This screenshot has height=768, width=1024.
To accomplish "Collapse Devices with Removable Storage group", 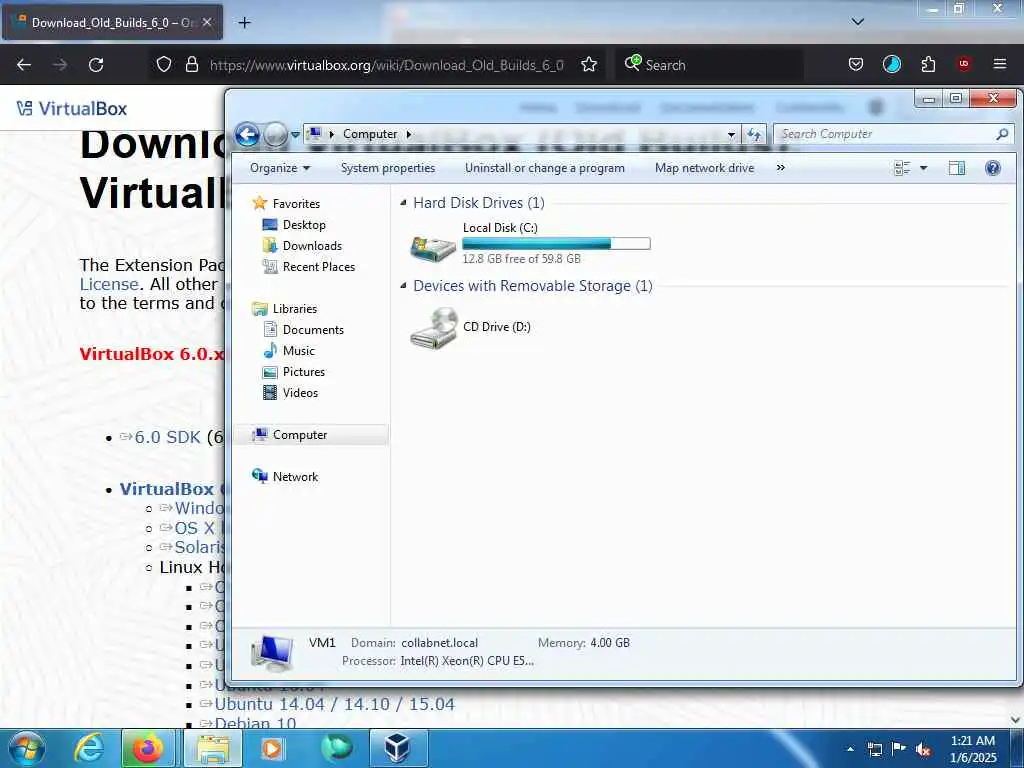I will 404,285.
